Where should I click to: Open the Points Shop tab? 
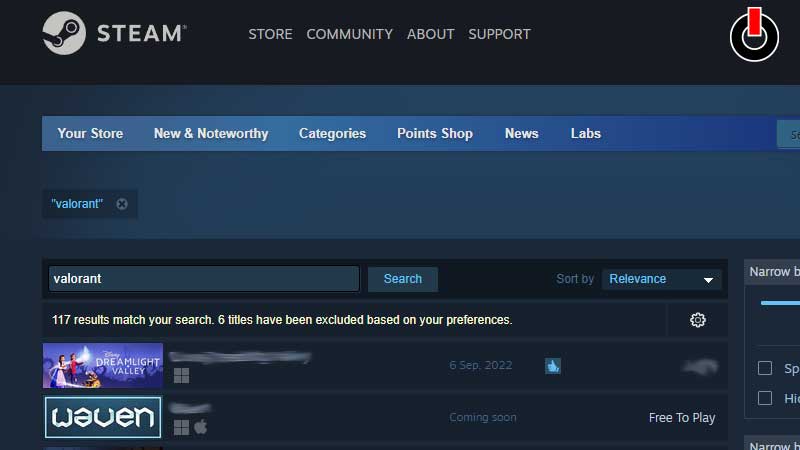pyautogui.click(x=435, y=134)
